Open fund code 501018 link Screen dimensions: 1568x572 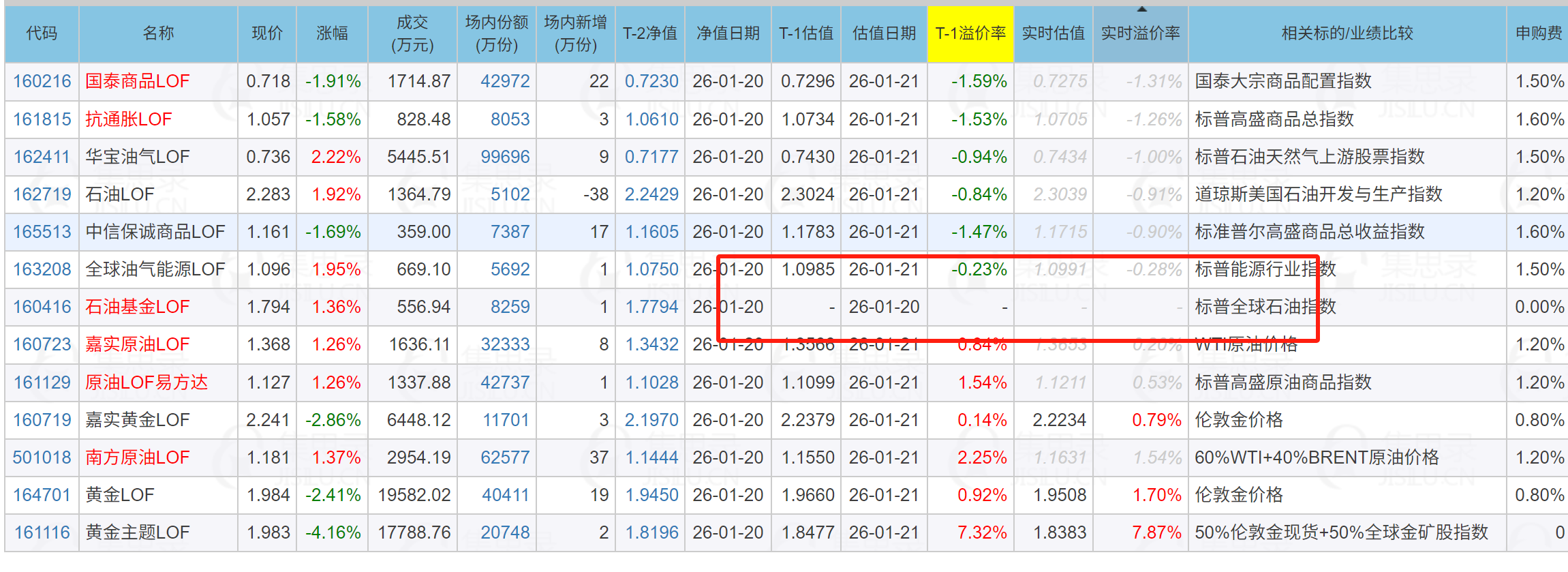pos(42,457)
